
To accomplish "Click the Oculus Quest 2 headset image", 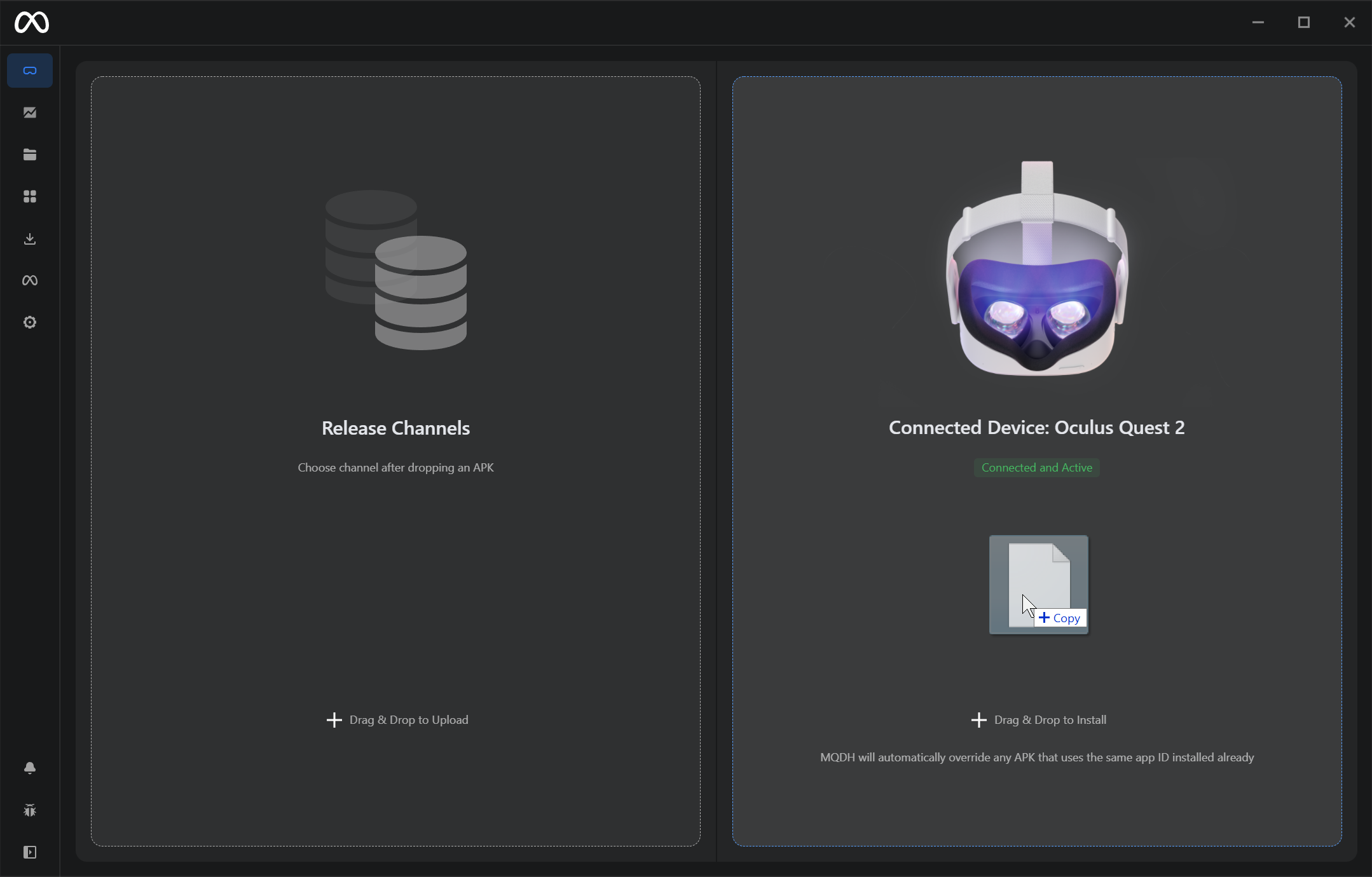I will (1037, 273).
